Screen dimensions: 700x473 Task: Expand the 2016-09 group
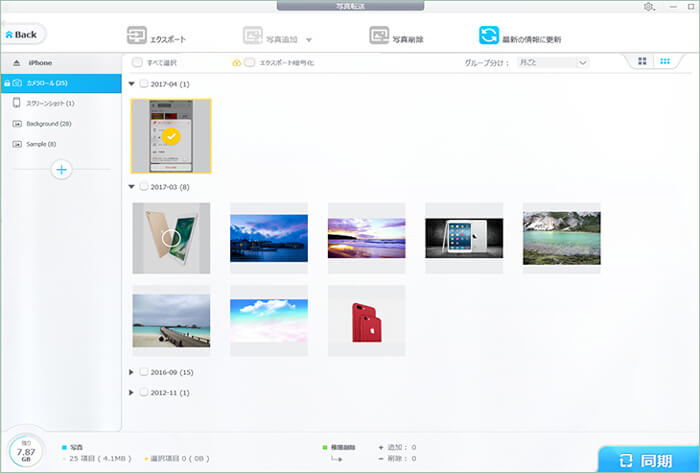[x=133, y=372]
